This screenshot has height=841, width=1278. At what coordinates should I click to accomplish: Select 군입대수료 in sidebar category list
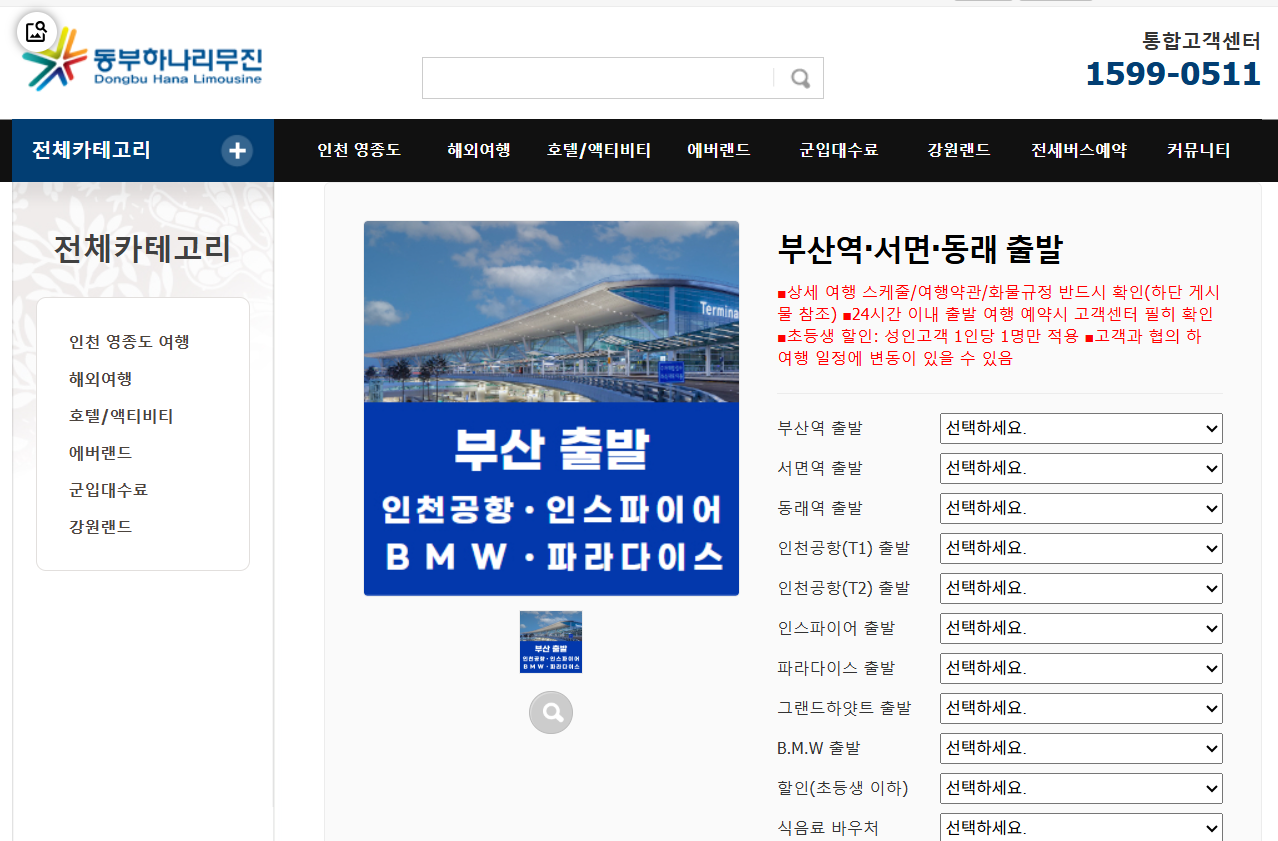click(108, 490)
